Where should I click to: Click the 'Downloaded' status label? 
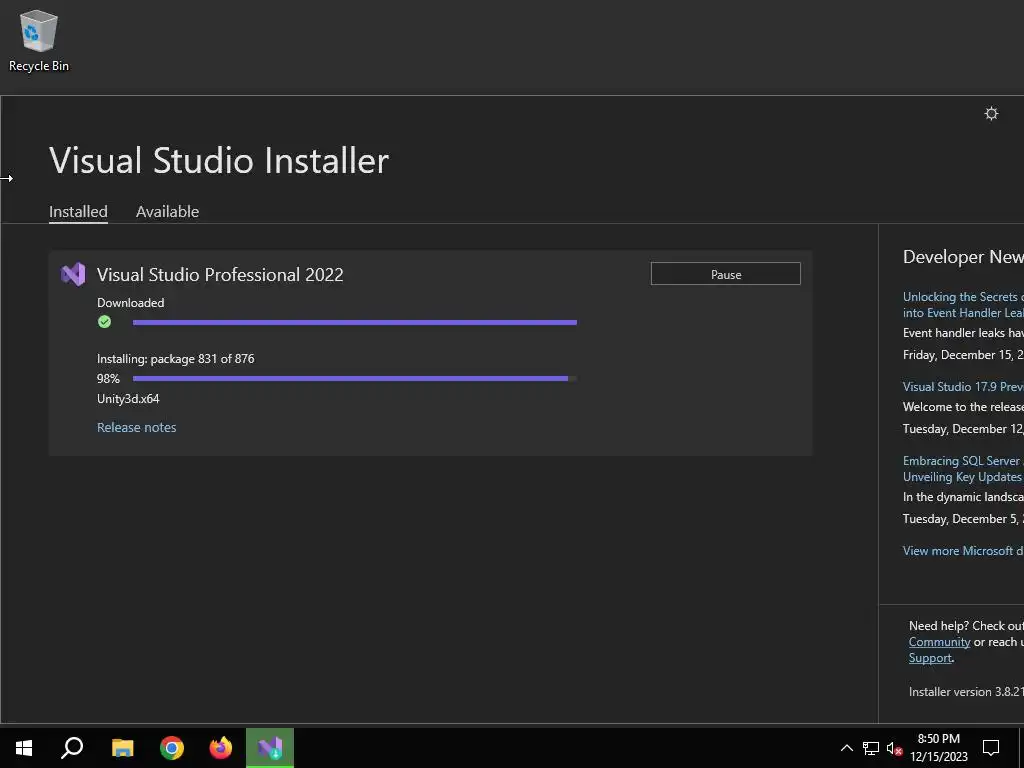tap(131, 302)
